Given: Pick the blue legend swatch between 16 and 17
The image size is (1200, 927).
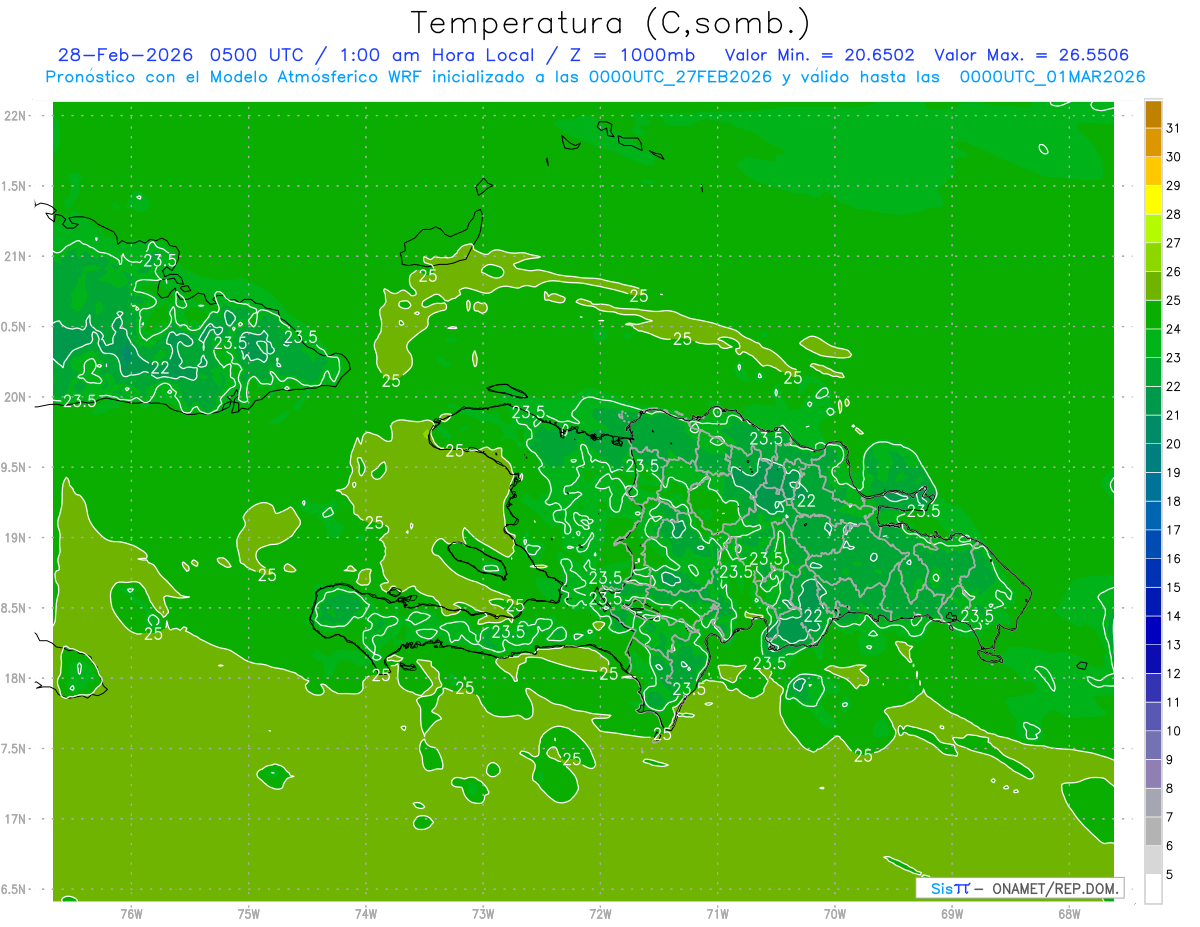Looking at the screenshot, I should 1153,545.
